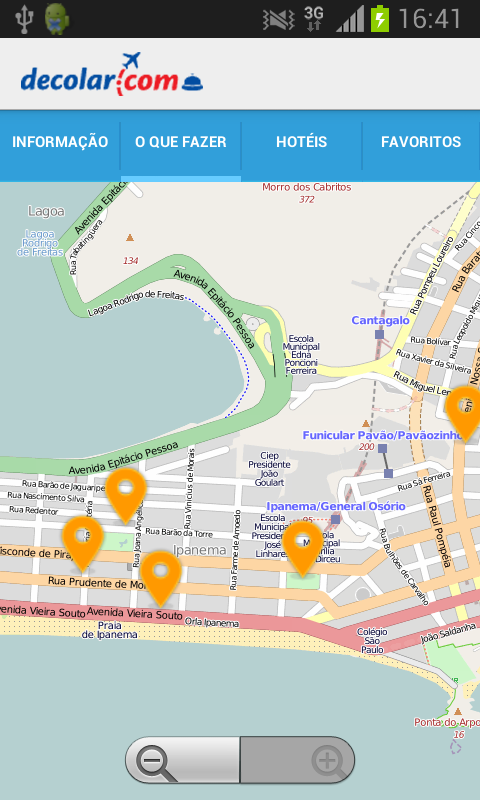This screenshot has height=800, width=480.
Task: Tap the battery charging indicator
Action: (x=380, y=19)
